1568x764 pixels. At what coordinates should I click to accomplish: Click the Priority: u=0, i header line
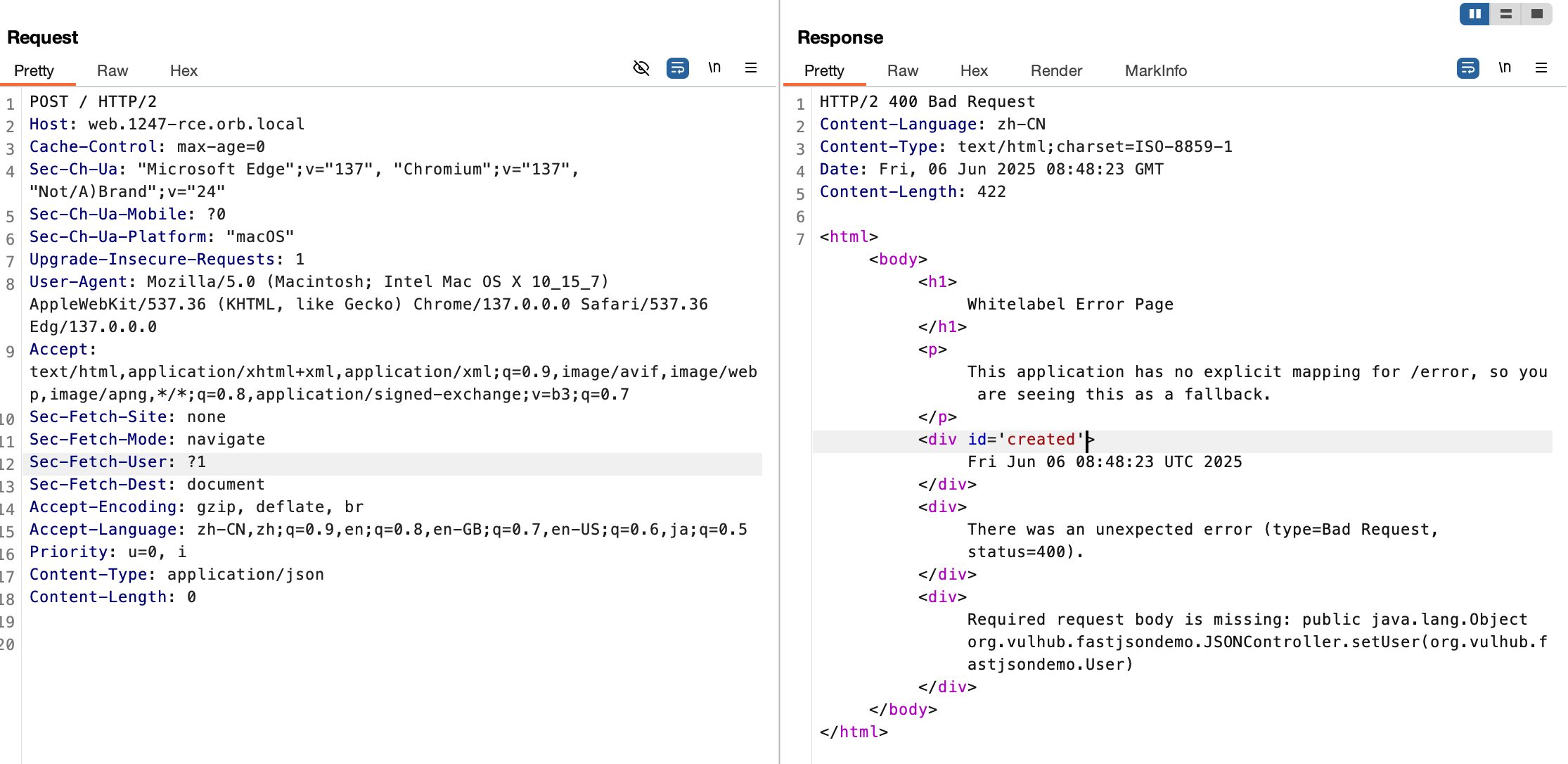point(108,552)
